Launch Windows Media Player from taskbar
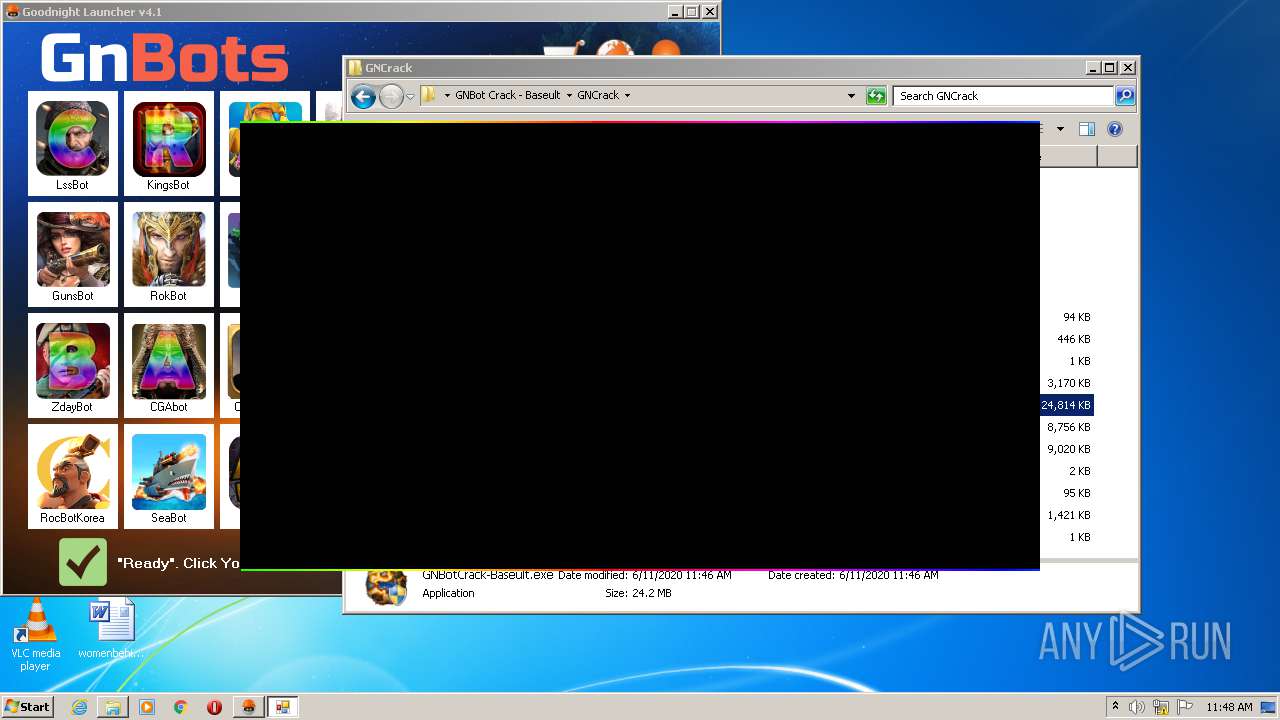The height and width of the screenshot is (720, 1280). (x=147, y=707)
